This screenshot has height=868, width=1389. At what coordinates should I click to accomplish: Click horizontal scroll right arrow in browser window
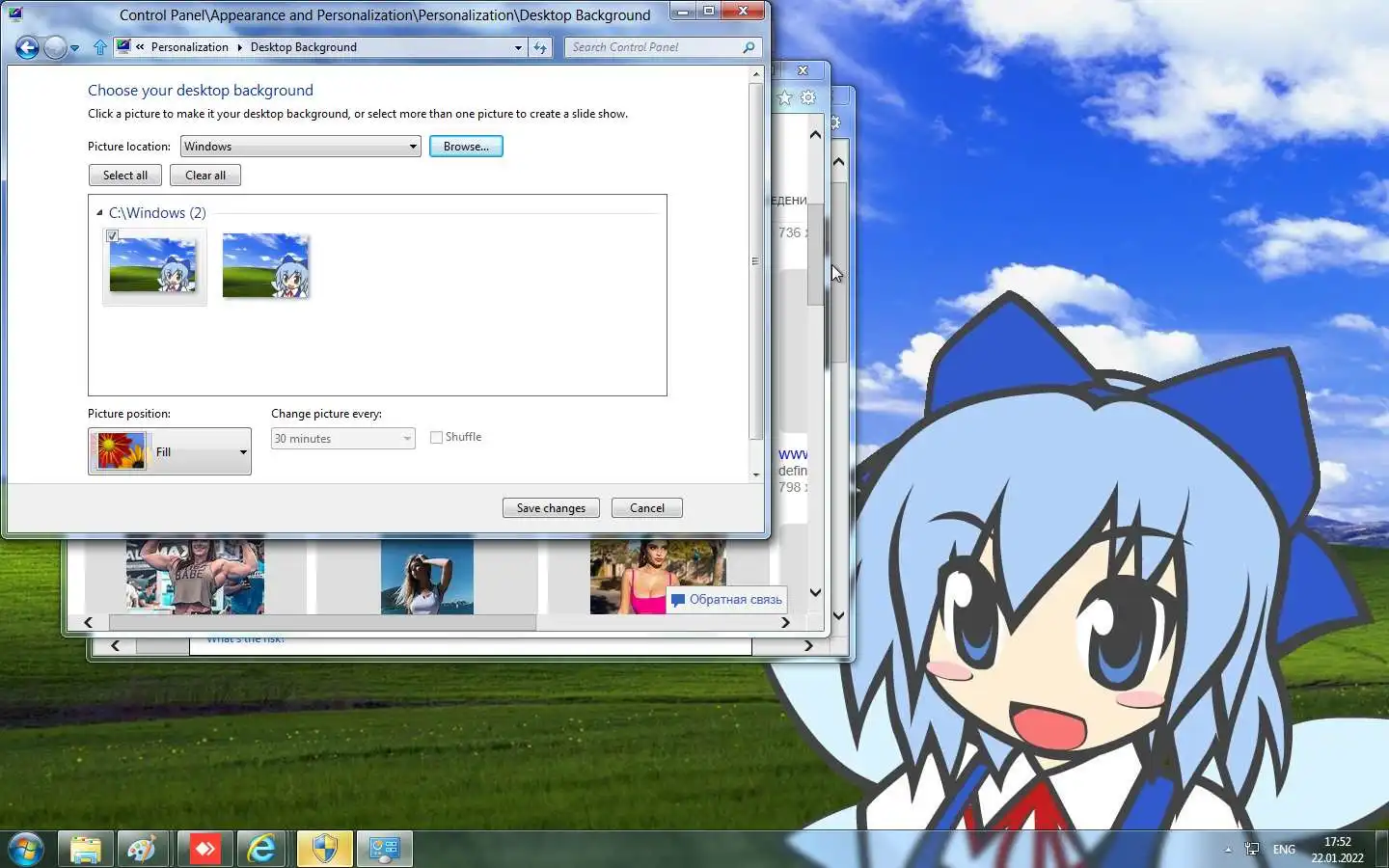coord(785,623)
